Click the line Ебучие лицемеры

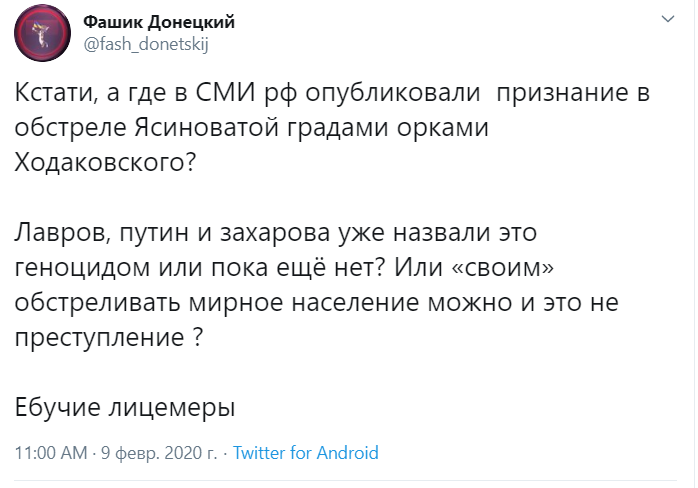125,407
